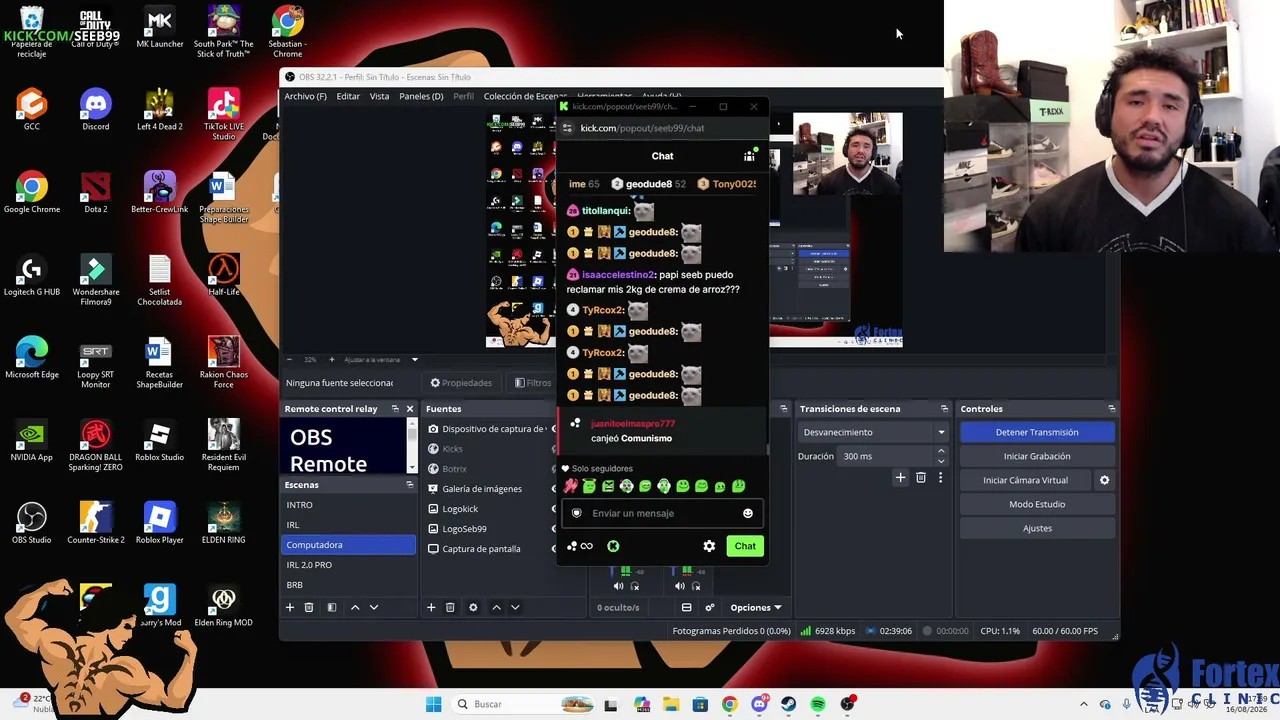Open Propiedades for the source
1280x720 pixels.
point(461,383)
